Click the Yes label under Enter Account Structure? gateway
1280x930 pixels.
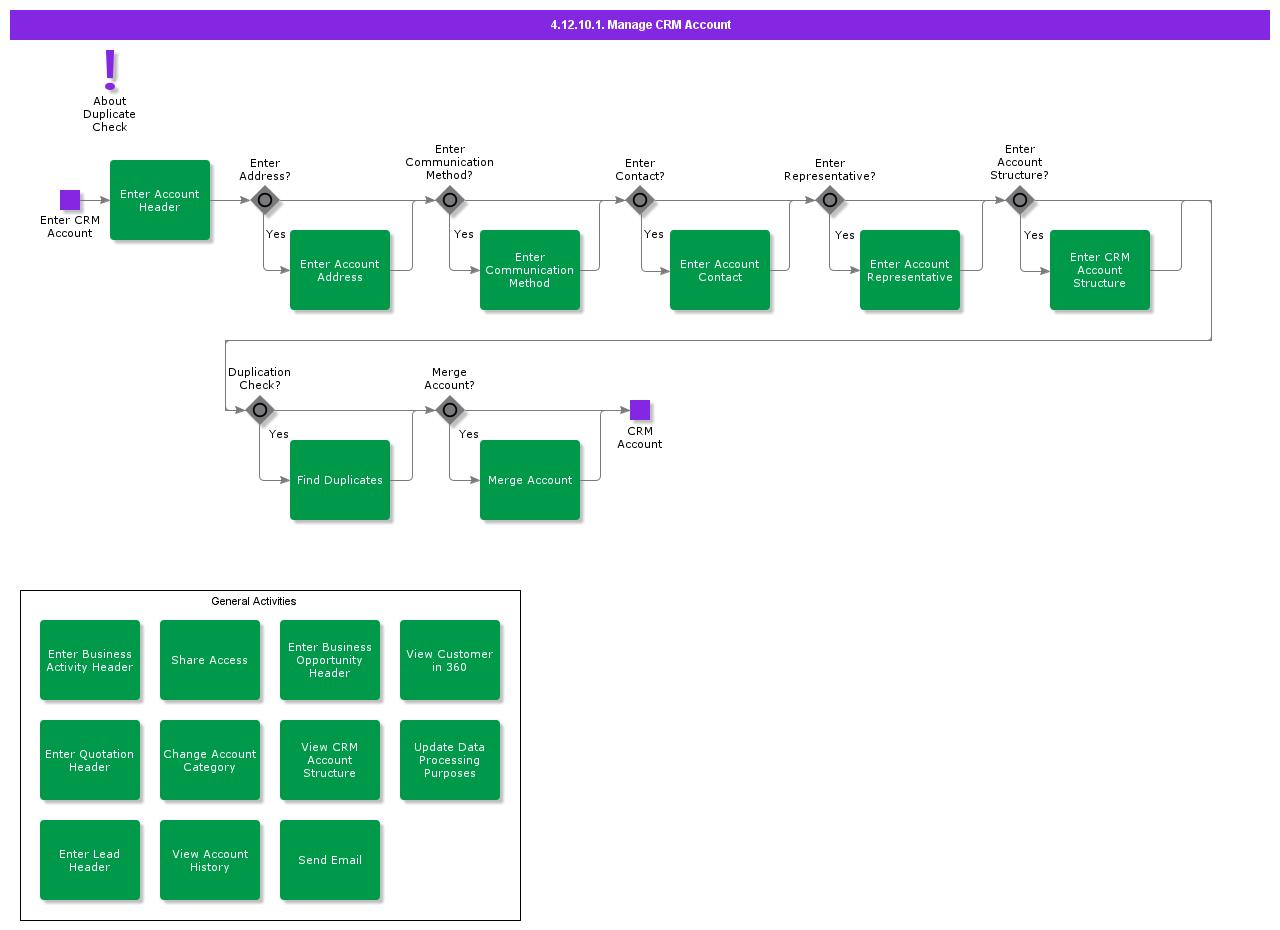click(1034, 235)
